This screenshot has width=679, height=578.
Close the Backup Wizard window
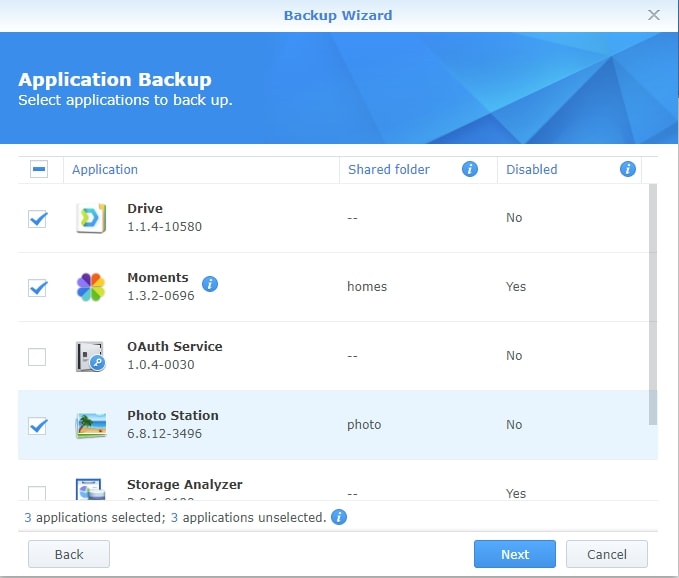pos(654,15)
